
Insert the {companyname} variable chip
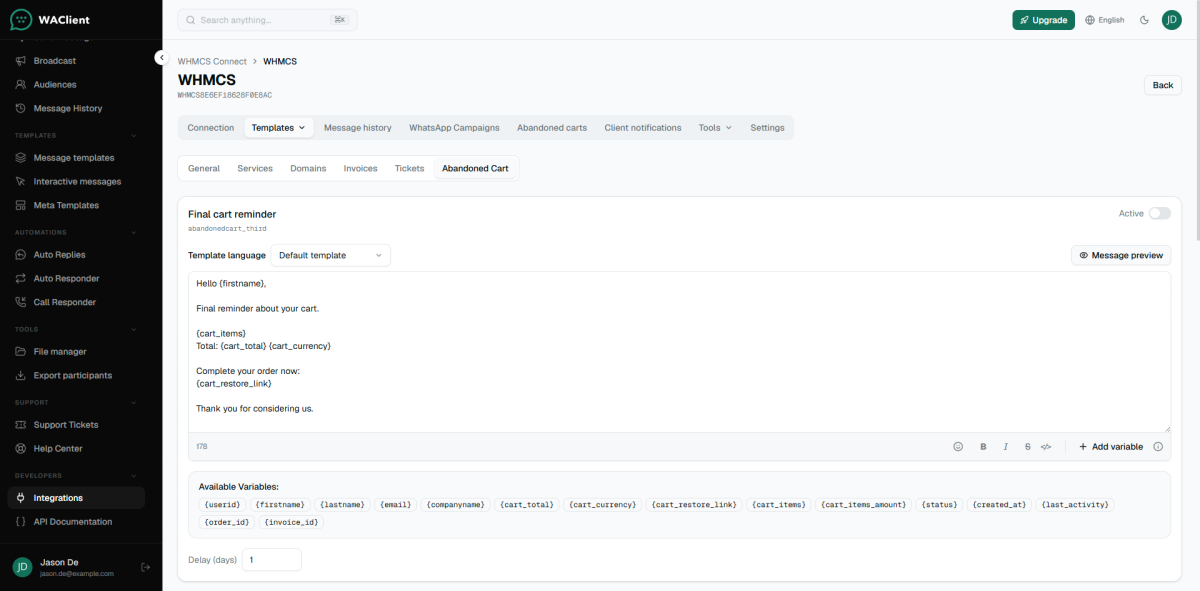456,505
